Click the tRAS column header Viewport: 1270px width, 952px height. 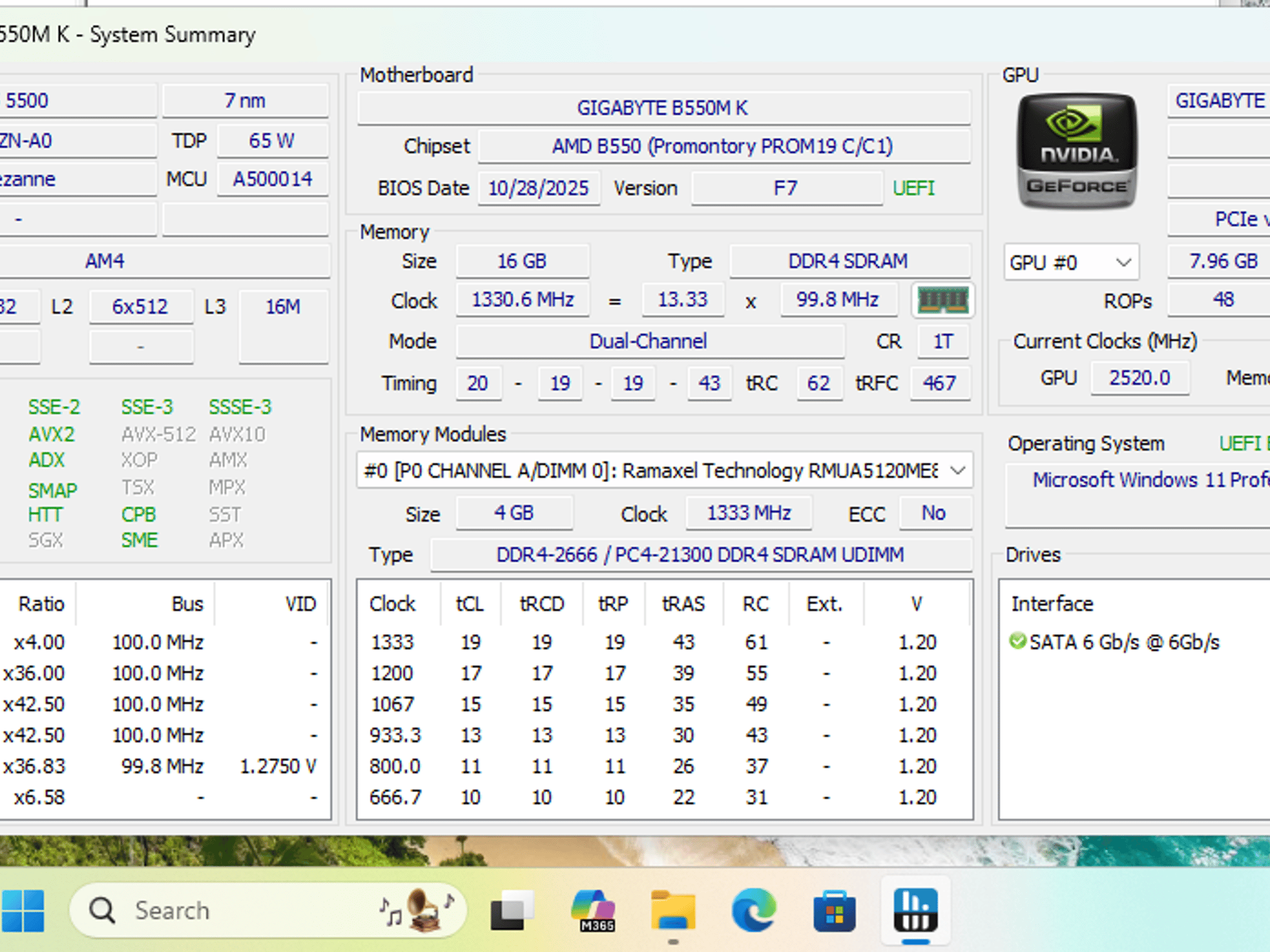click(x=684, y=604)
